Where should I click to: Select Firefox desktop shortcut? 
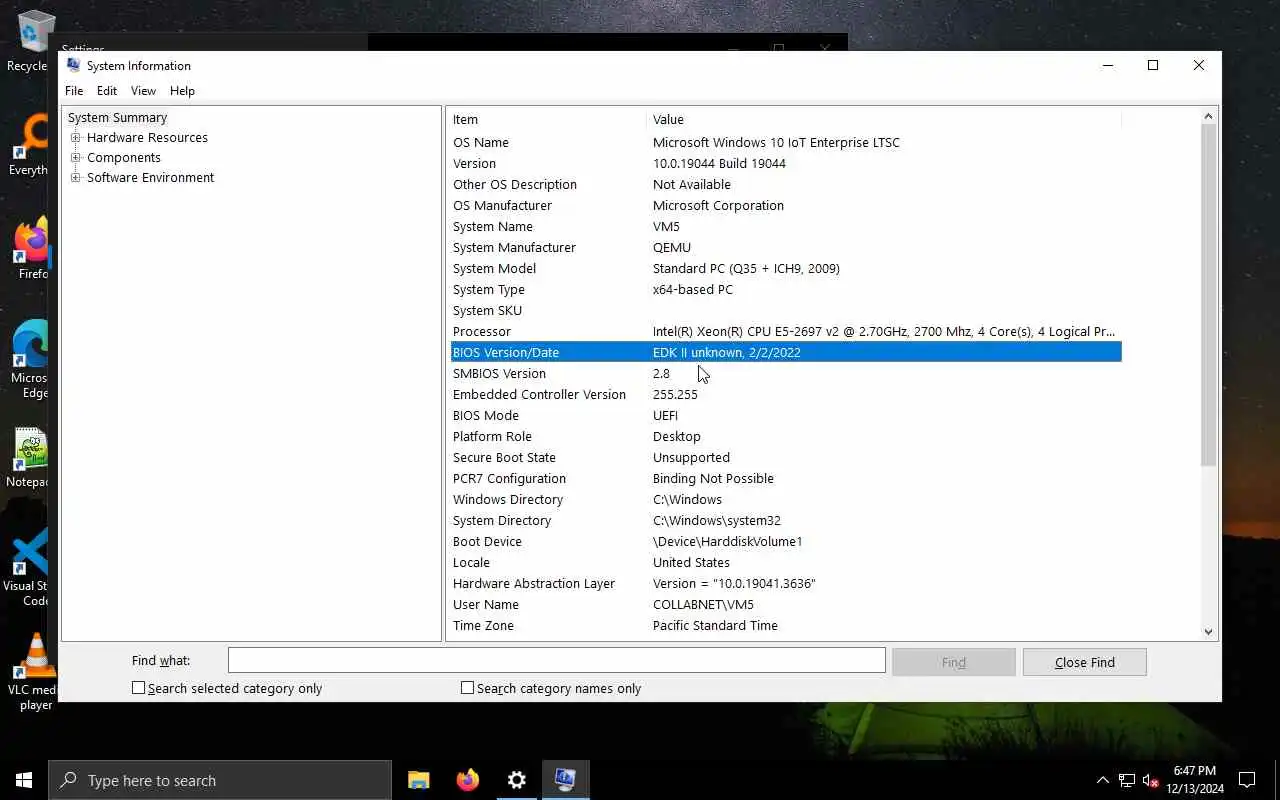pos(30,250)
